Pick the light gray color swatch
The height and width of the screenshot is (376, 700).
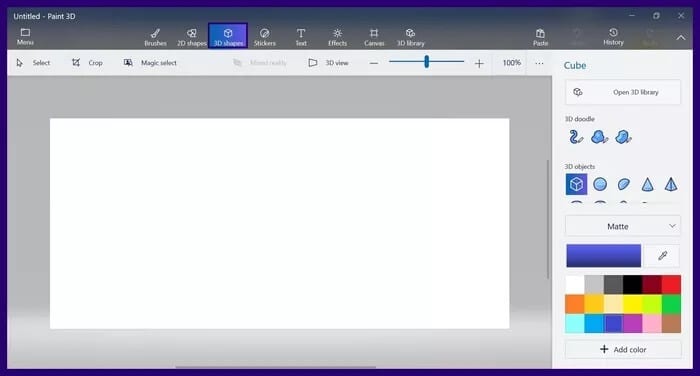[x=594, y=284]
